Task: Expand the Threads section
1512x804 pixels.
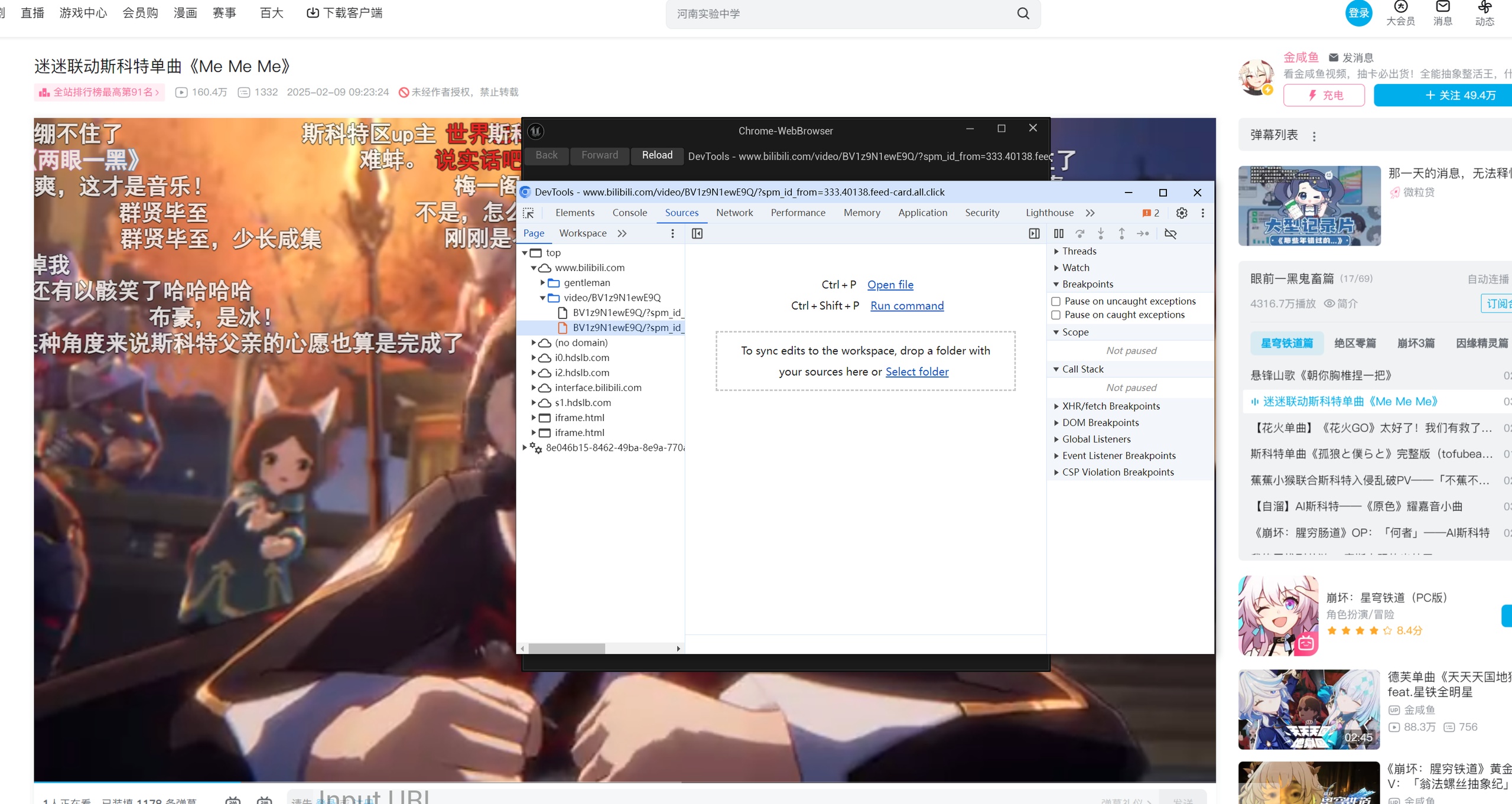Action: pos(1079,251)
